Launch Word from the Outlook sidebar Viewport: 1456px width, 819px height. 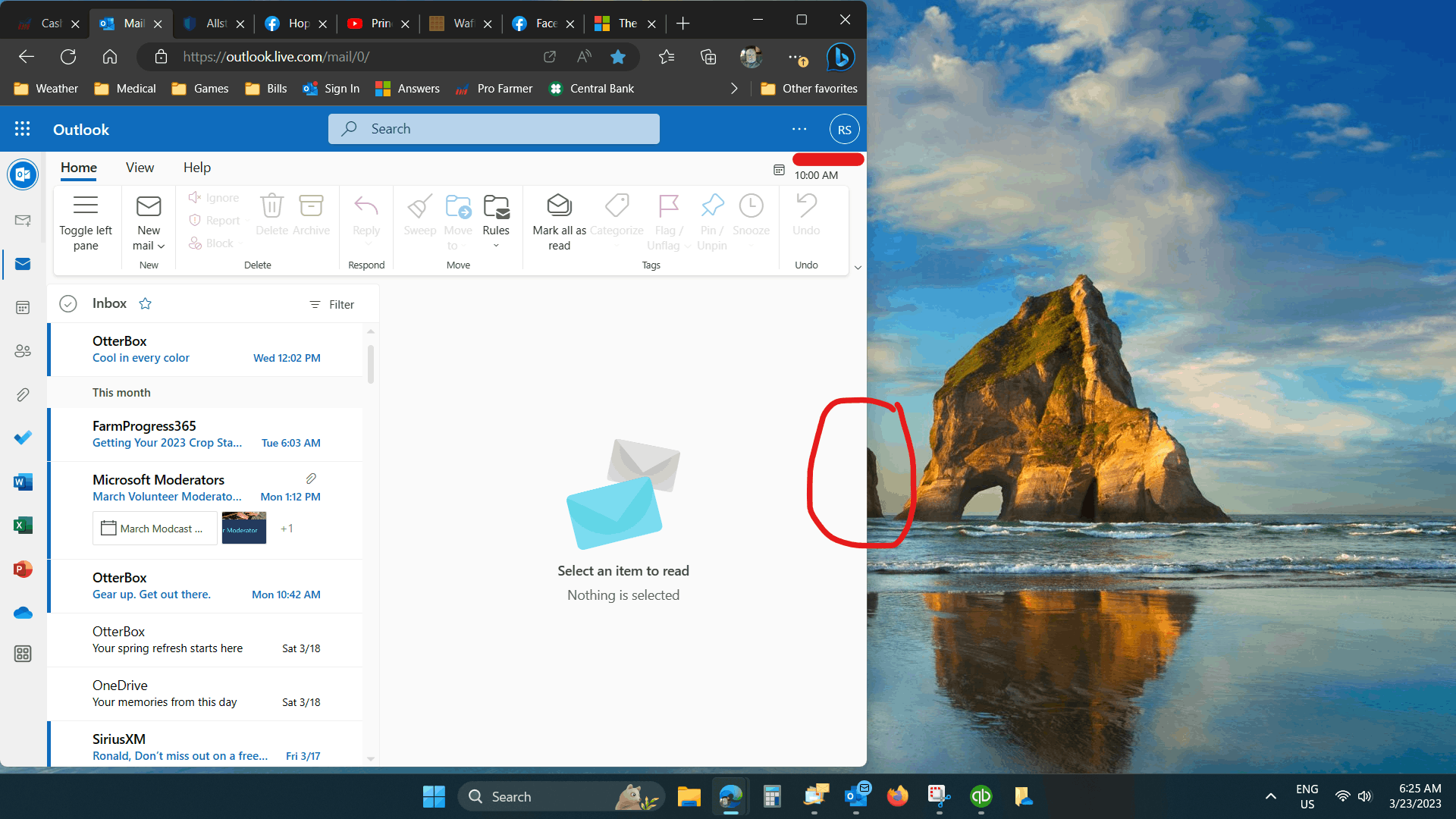23,482
